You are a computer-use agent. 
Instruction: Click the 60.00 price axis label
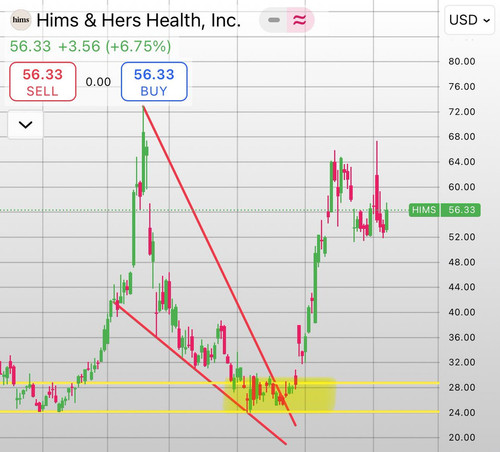tap(462, 187)
